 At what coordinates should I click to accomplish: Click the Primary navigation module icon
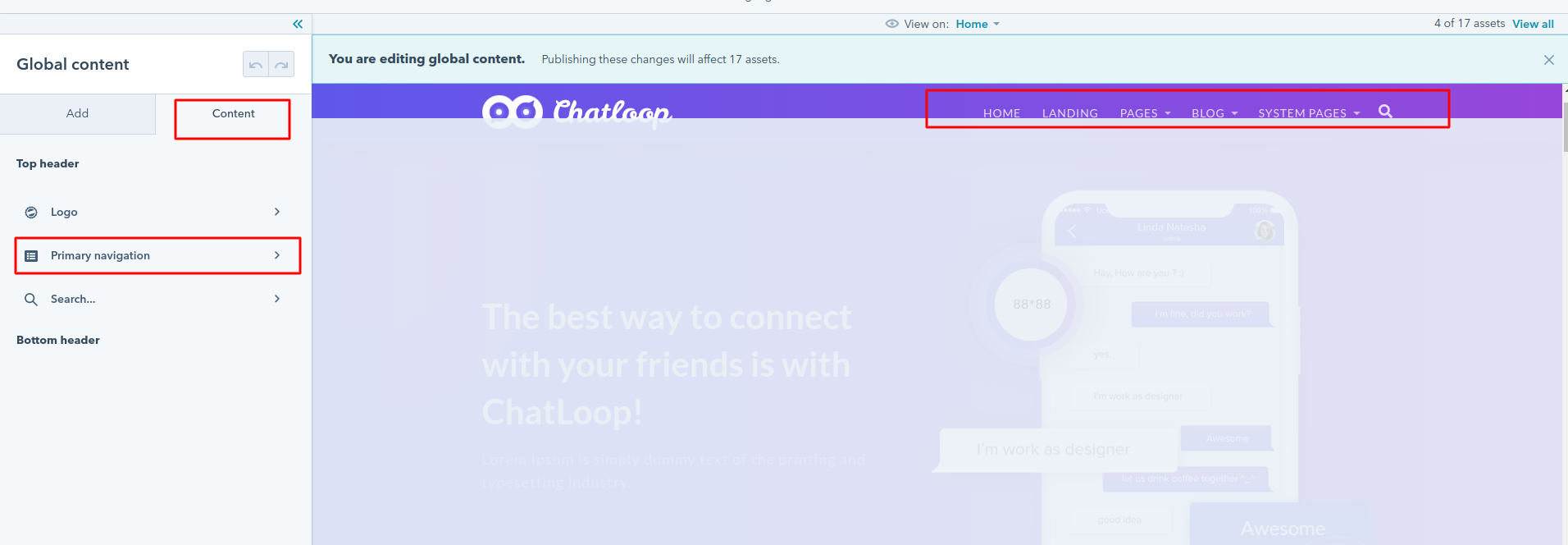pyautogui.click(x=31, y=256)
